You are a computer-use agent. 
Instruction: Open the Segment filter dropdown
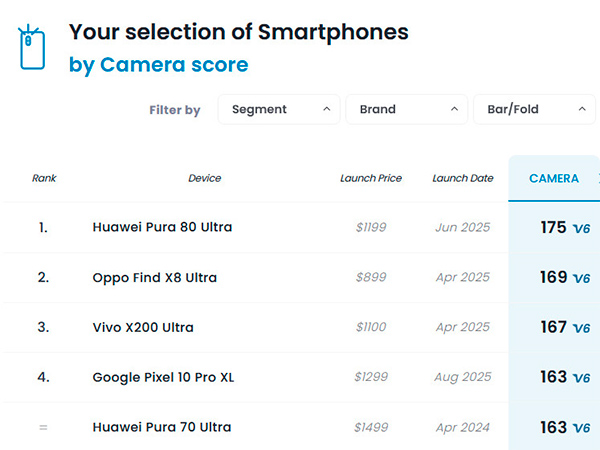(x=279, y=109)
